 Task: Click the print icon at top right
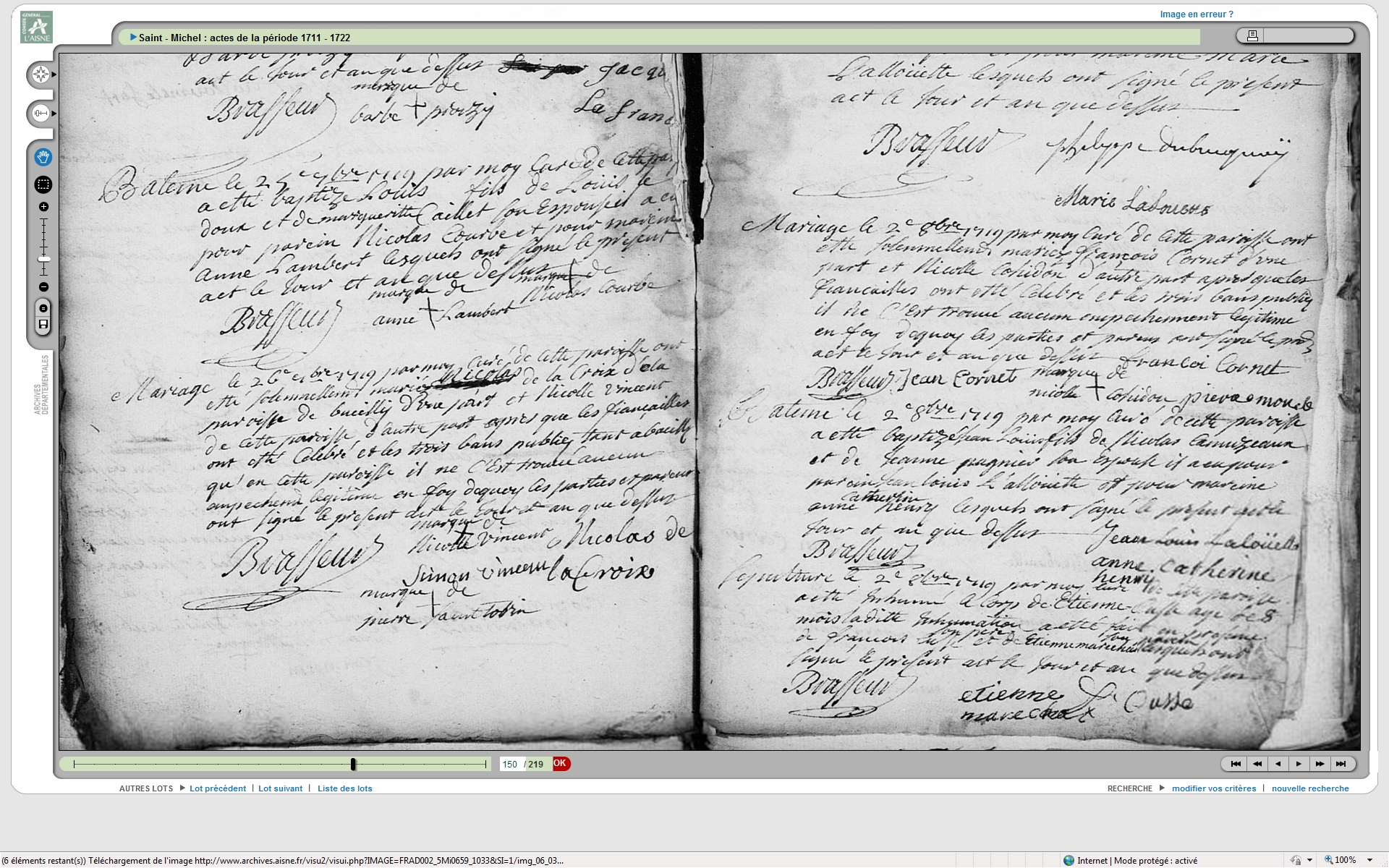pyautogui.click(x=1253, y=35)
